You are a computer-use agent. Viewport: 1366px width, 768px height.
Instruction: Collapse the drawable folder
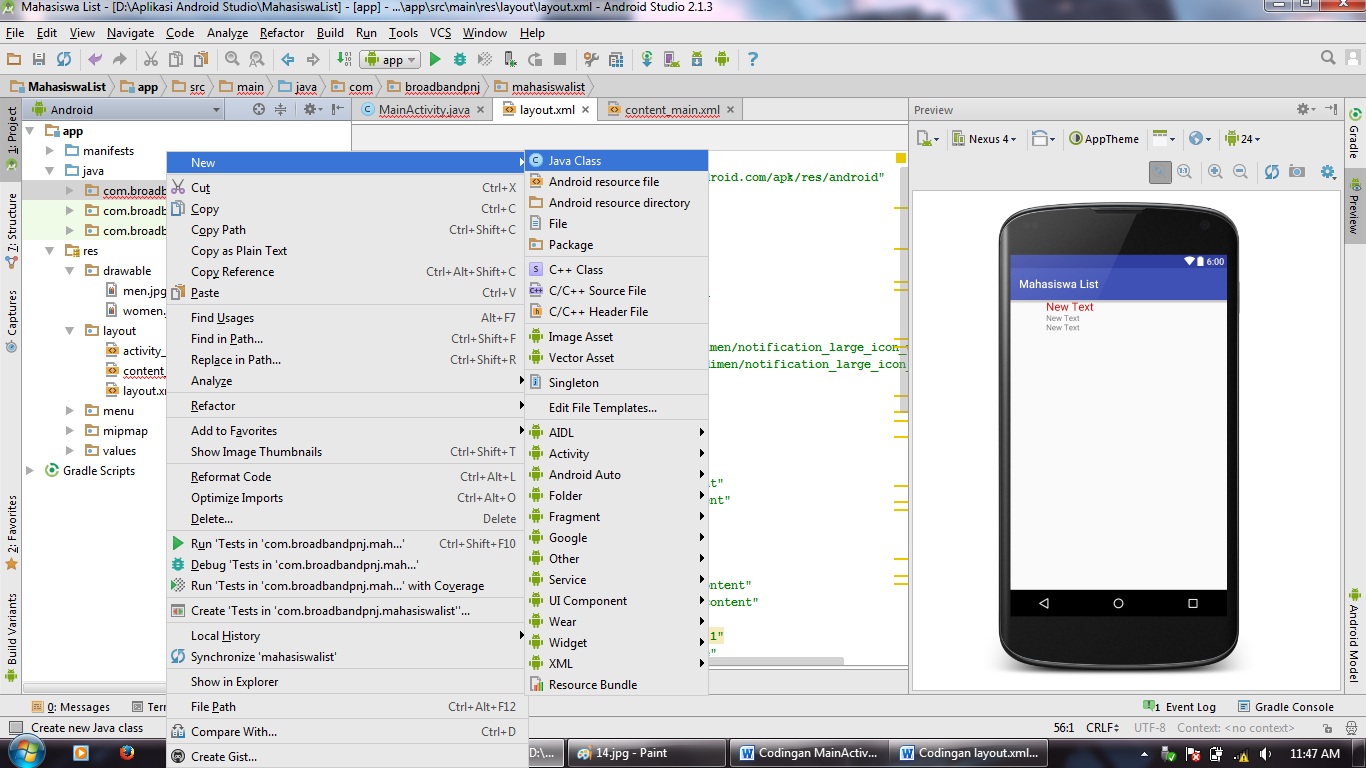(69, 270)
